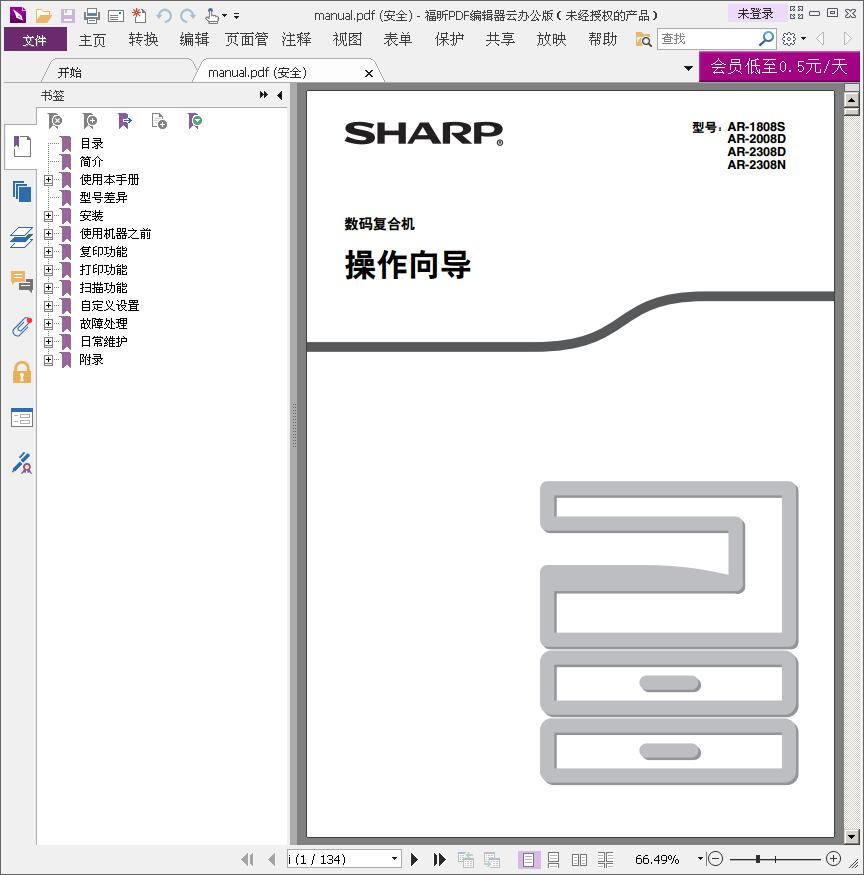The image size is (864, 875).
Task: Expand the 安装 bookmark
Action: [x=49, y=215]
